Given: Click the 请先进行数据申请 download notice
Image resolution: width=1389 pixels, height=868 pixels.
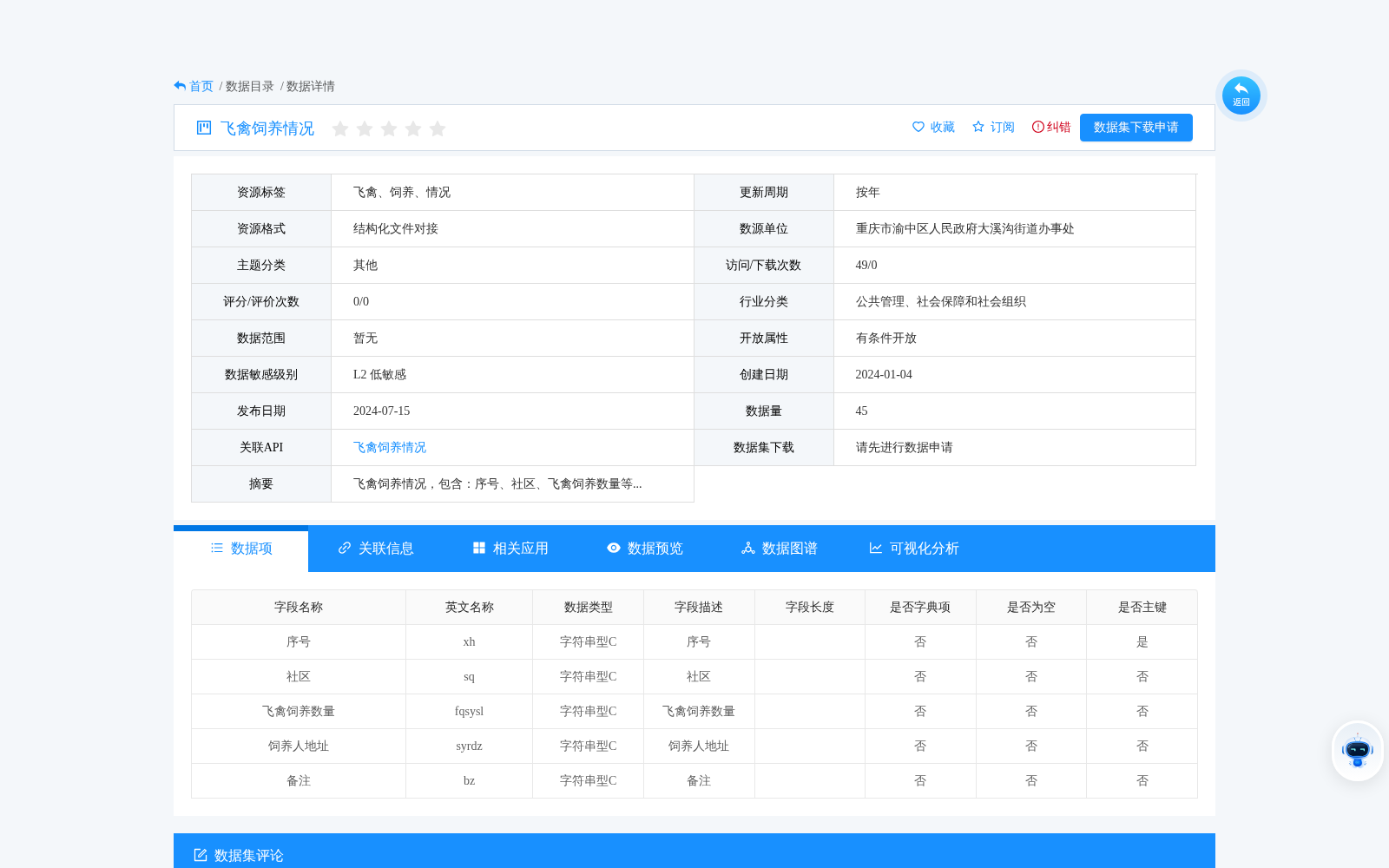Looking at the screenshot, I should tap(905, 447).
